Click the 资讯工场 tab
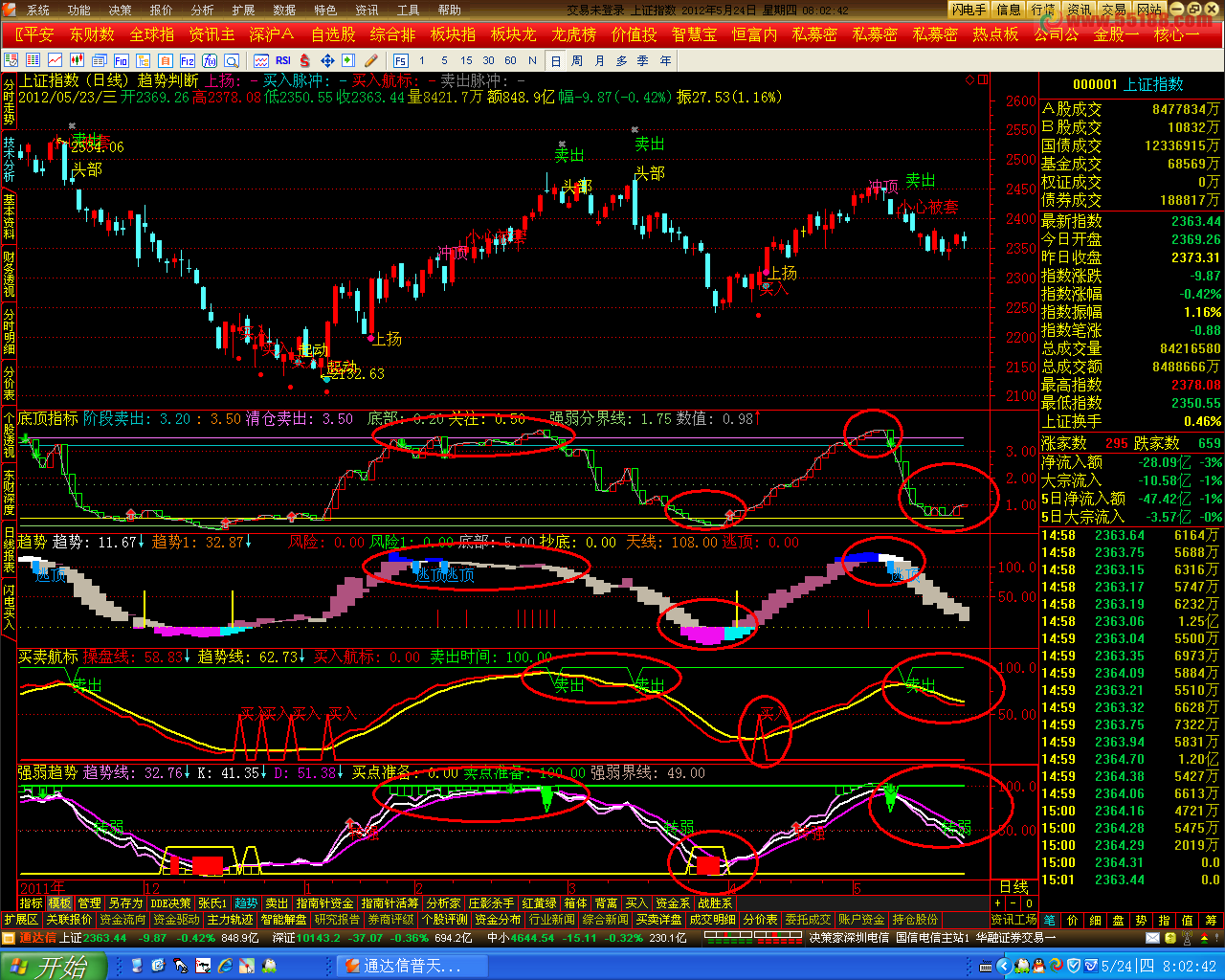 [1013, 920]
